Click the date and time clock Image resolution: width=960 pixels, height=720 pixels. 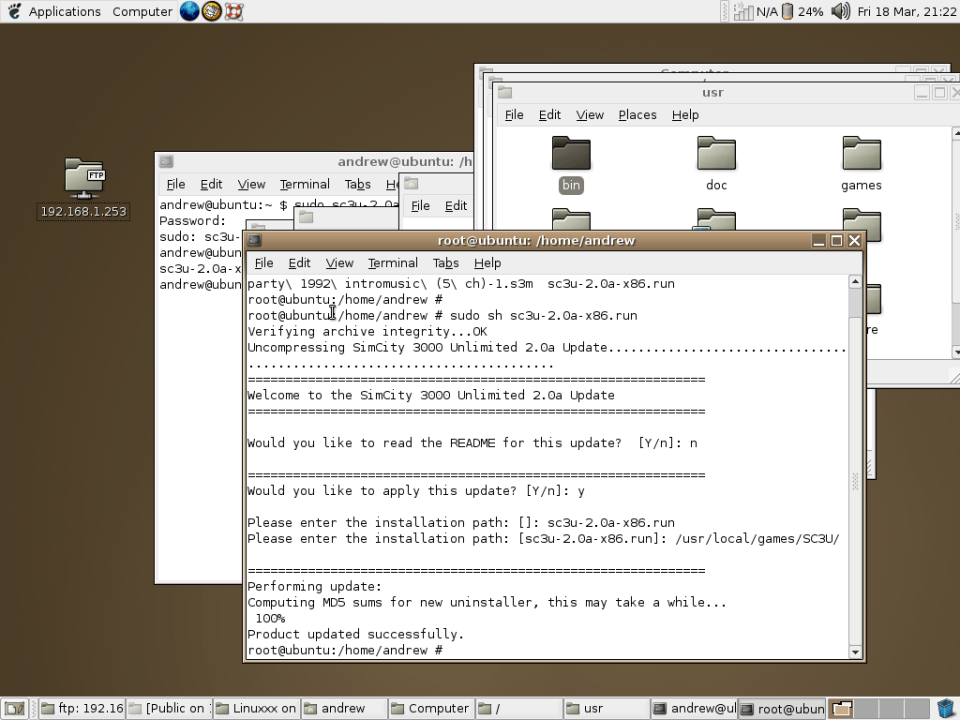click(906, 12)
